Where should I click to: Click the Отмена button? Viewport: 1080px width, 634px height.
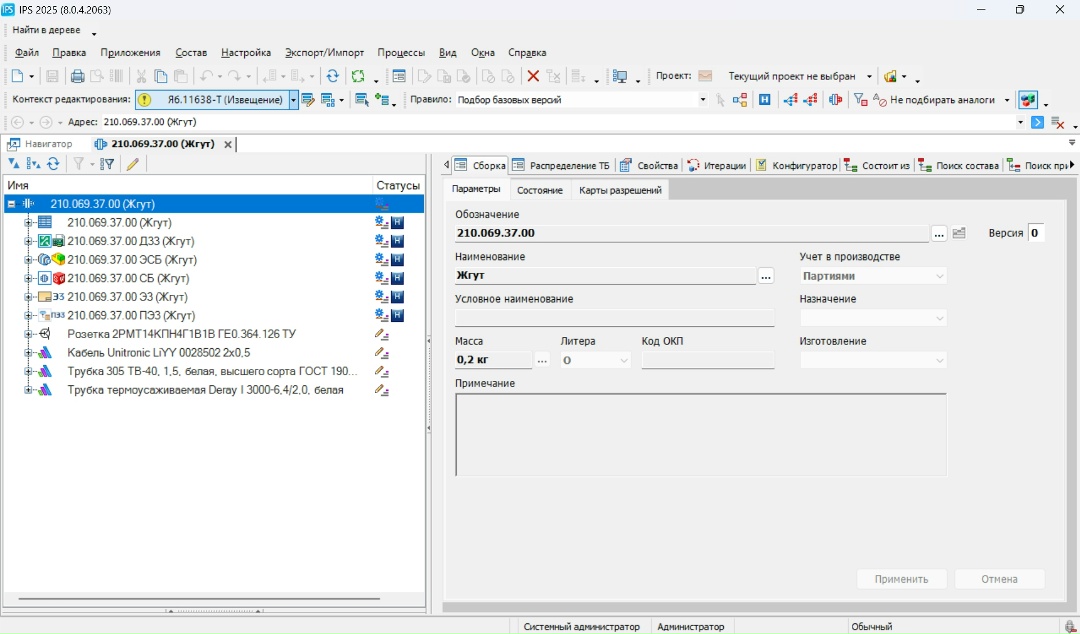[999, 579]
